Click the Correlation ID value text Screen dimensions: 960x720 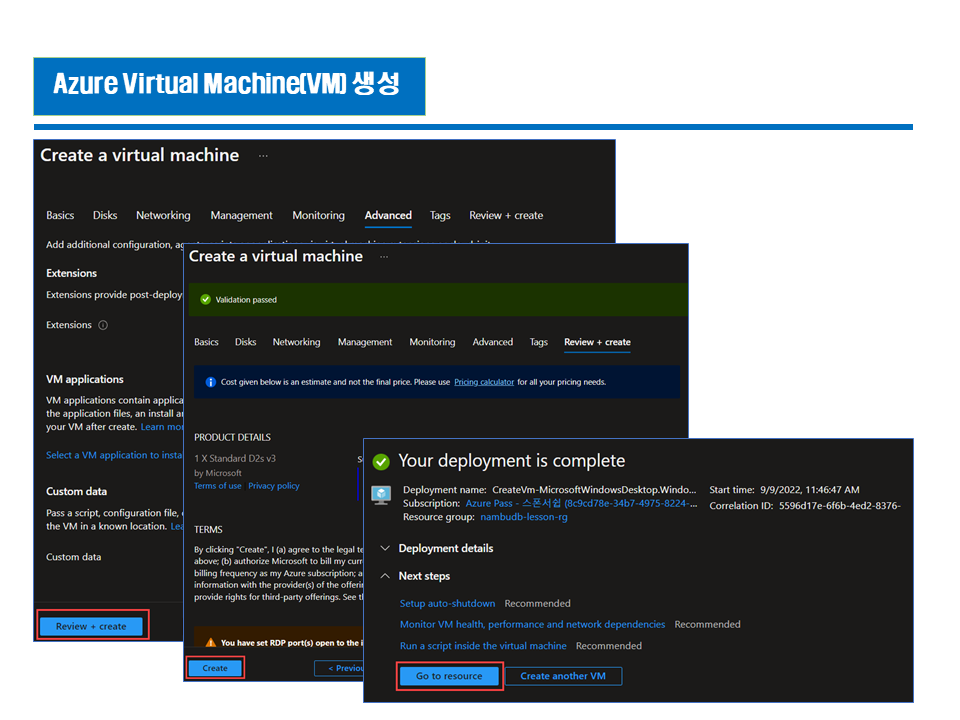point(839,506)
